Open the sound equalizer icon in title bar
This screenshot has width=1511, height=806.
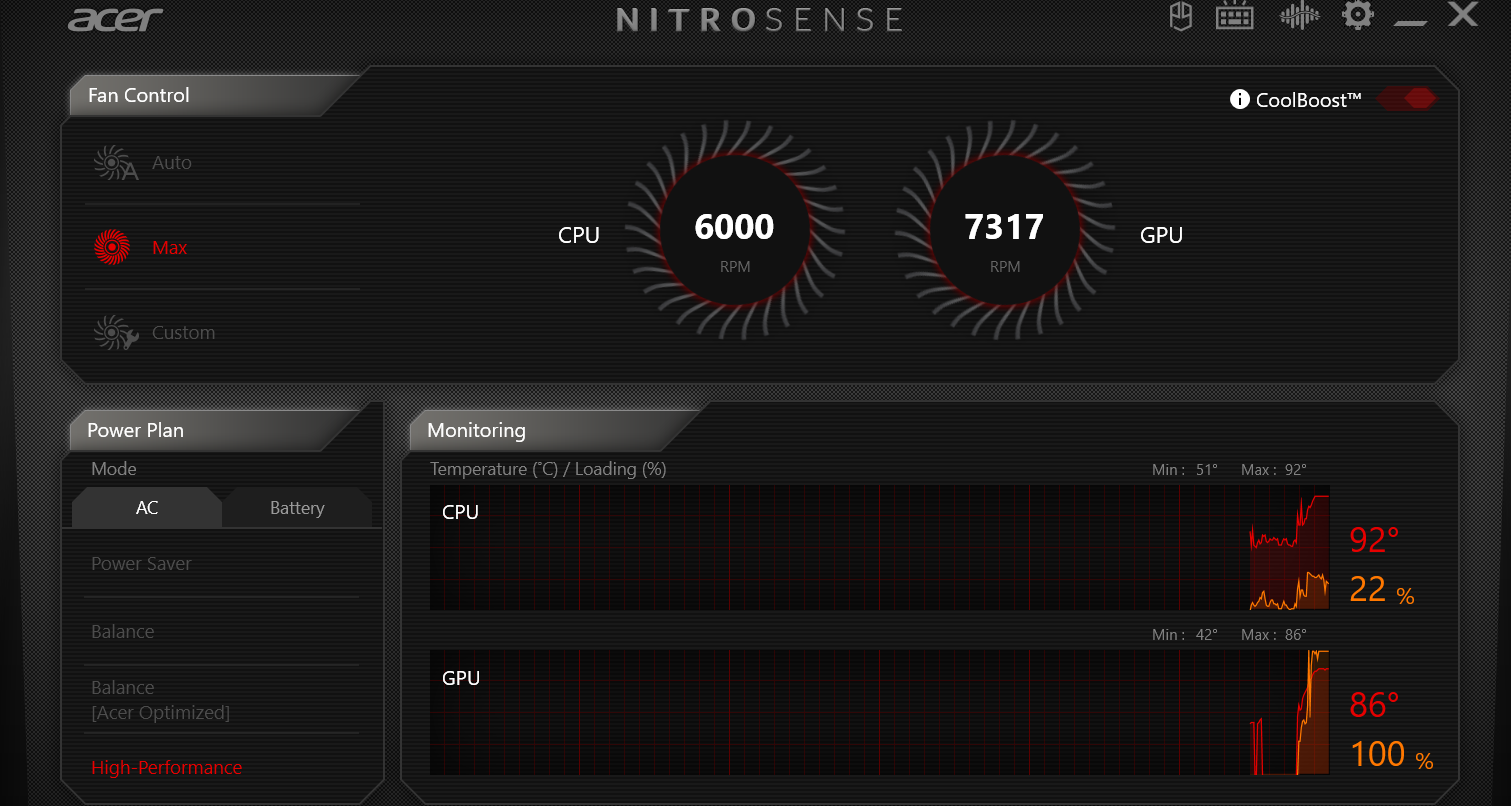[x=1300, y=16]
